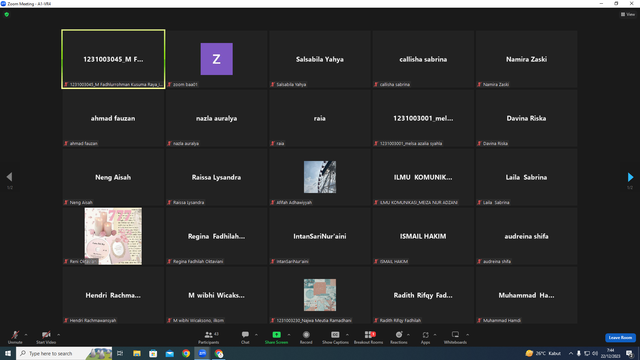Start recording with Record button

306,337
